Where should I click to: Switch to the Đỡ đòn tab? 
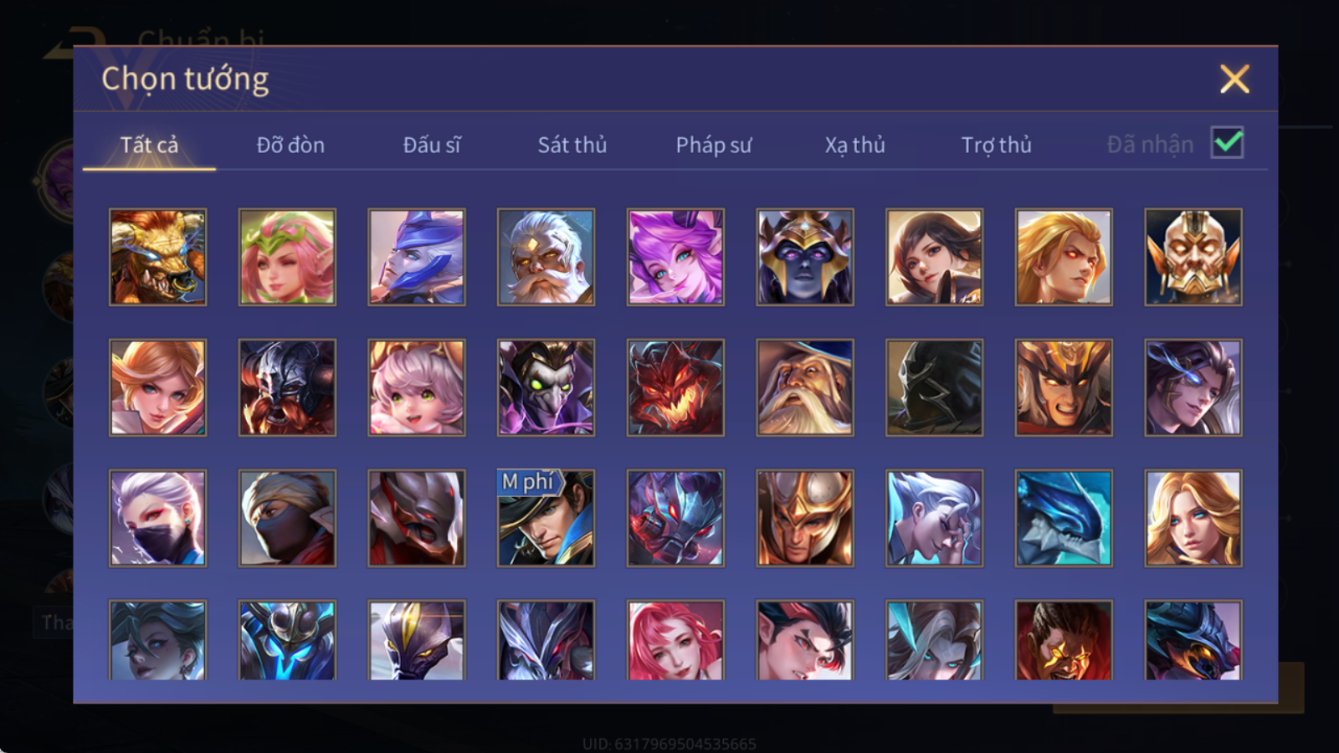[290, 145]
